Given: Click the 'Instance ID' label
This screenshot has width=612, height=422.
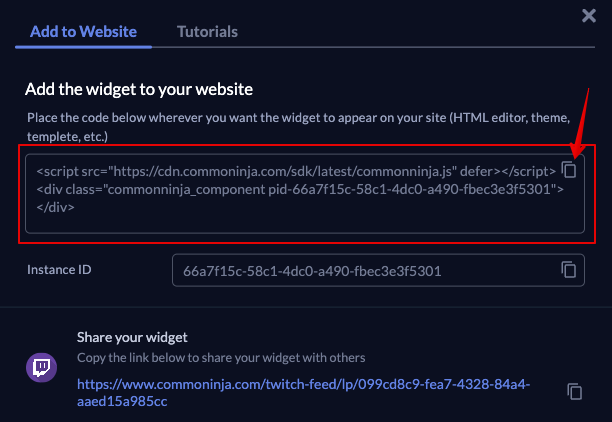Looking at the screenshot, I should click(60, 270).
